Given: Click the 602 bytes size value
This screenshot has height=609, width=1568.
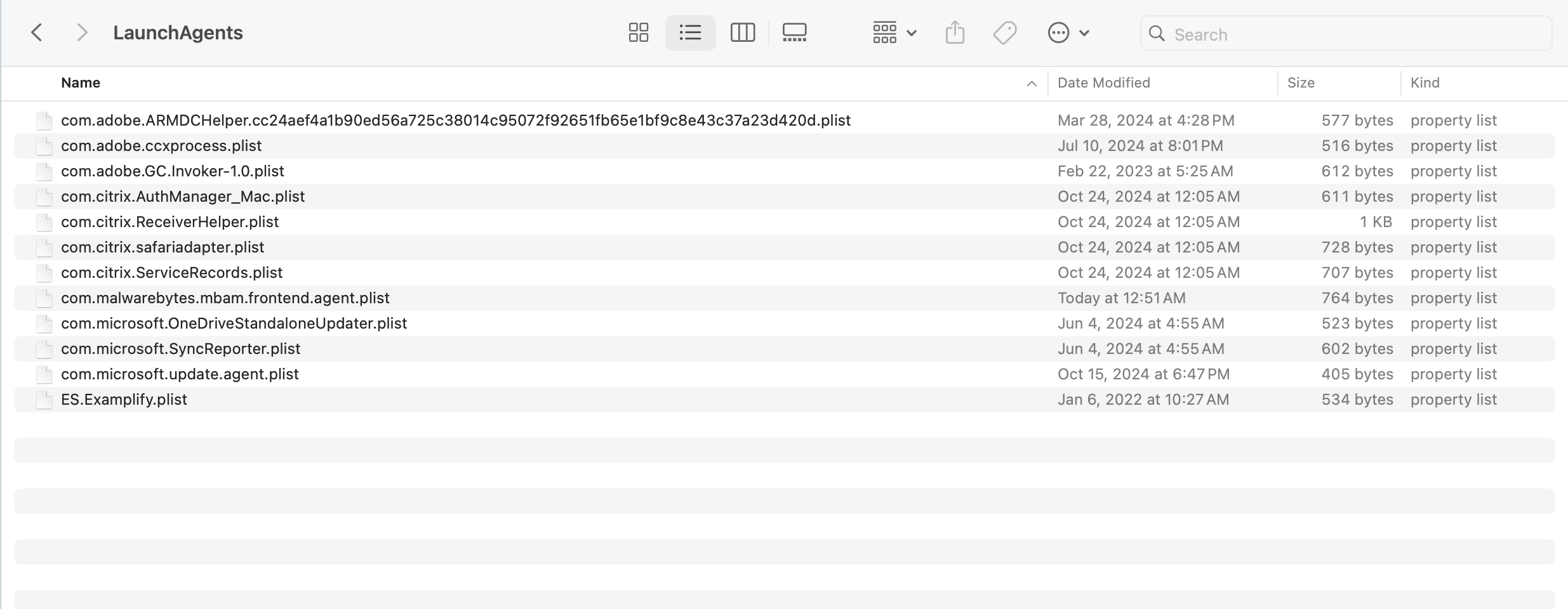Looking at the screenshot, I should pos(1357,349).
